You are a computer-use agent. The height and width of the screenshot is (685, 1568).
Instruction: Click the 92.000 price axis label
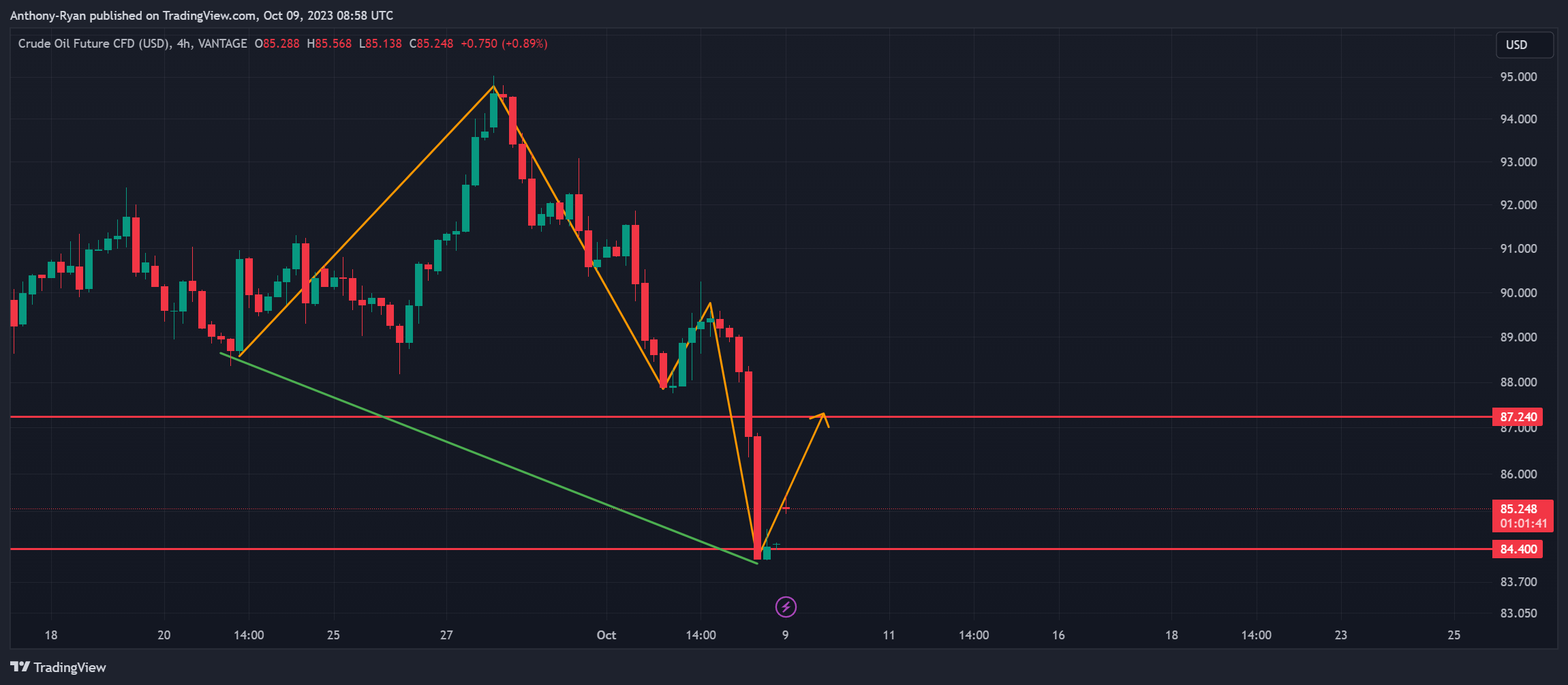(x=1518, y=205)
